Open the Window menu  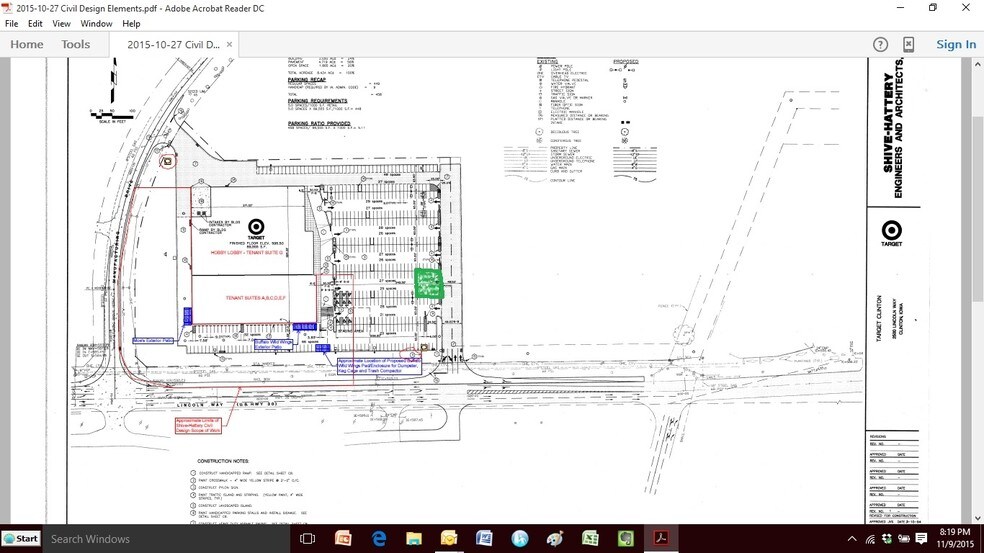(x=96, y=23)
